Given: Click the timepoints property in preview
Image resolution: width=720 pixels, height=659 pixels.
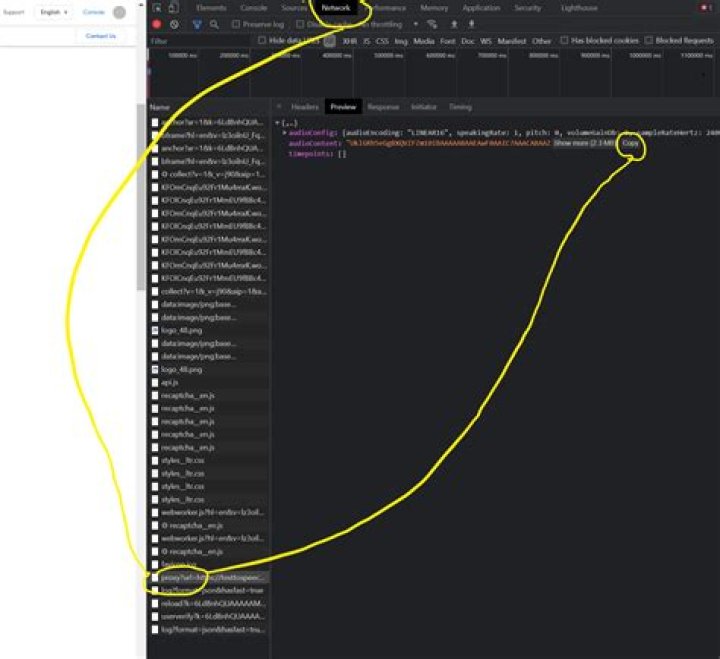Looking at the screenshot, I should (x=310, y=154).
